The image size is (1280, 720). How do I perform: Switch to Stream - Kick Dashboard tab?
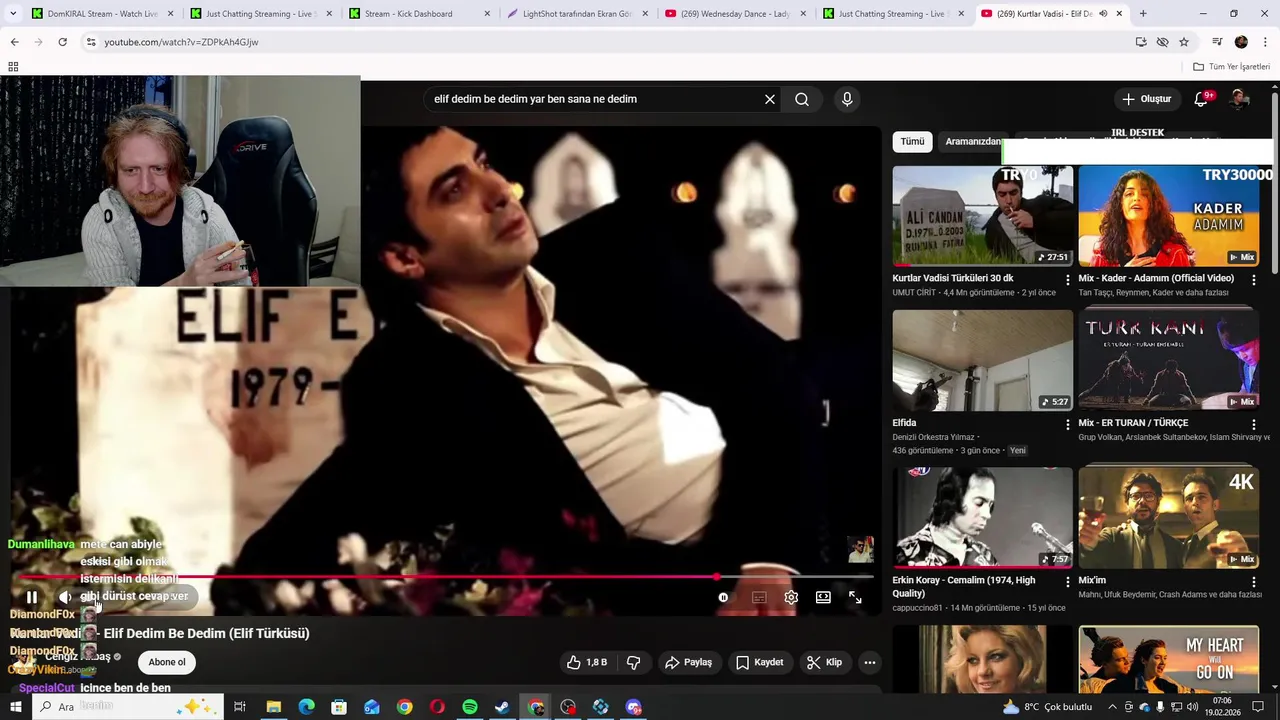419,14
